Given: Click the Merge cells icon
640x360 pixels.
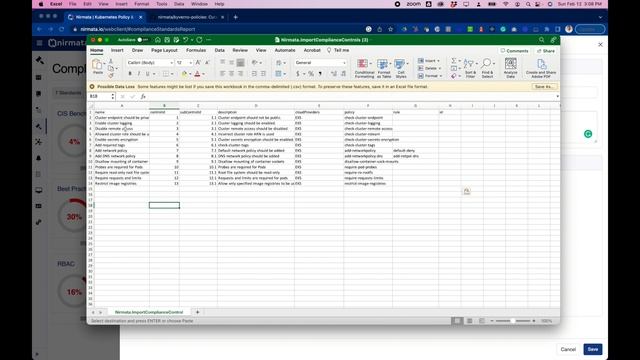Looking at the screenshot, I should [278, 74].
